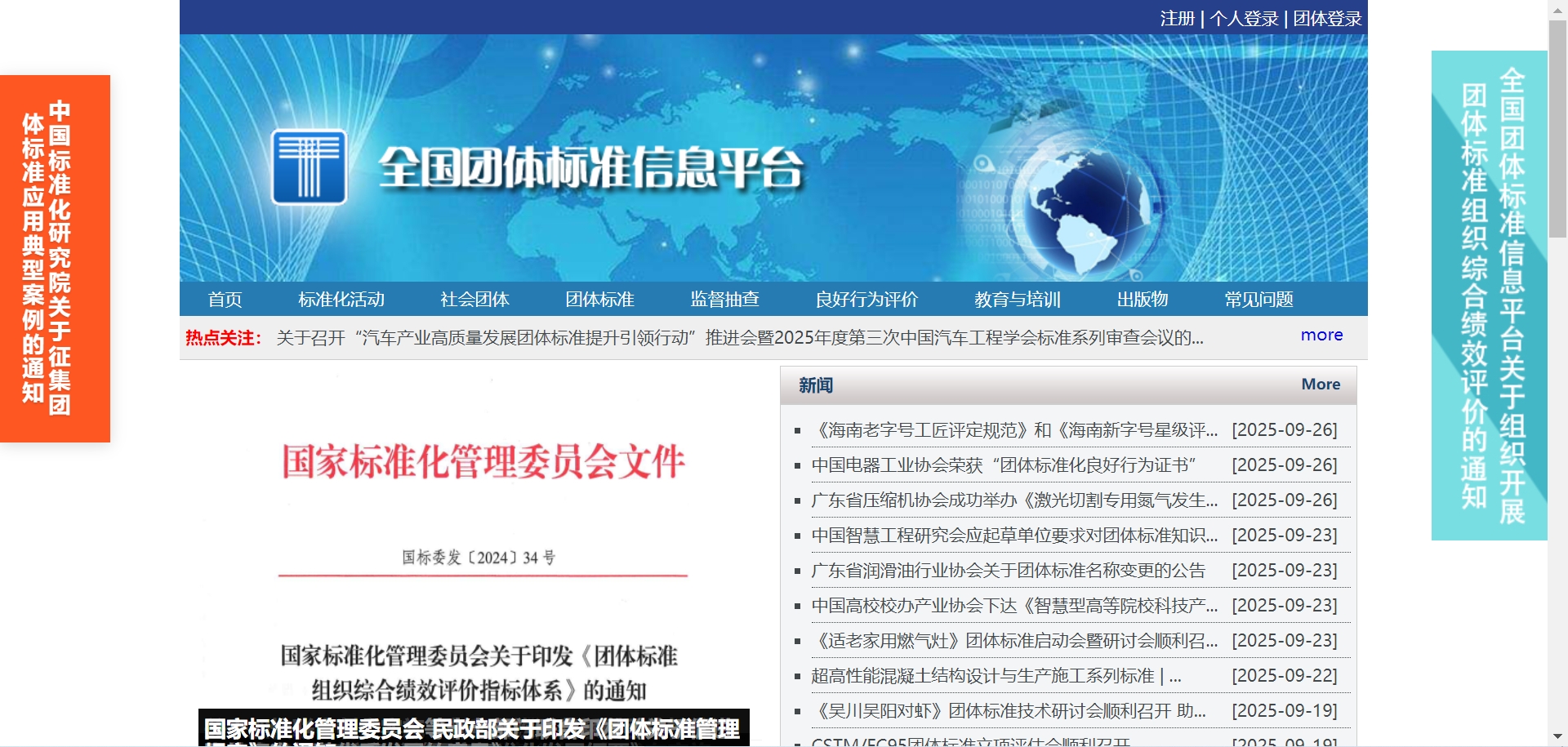Select 团体标准 in navigation bar

coord(599,300)
